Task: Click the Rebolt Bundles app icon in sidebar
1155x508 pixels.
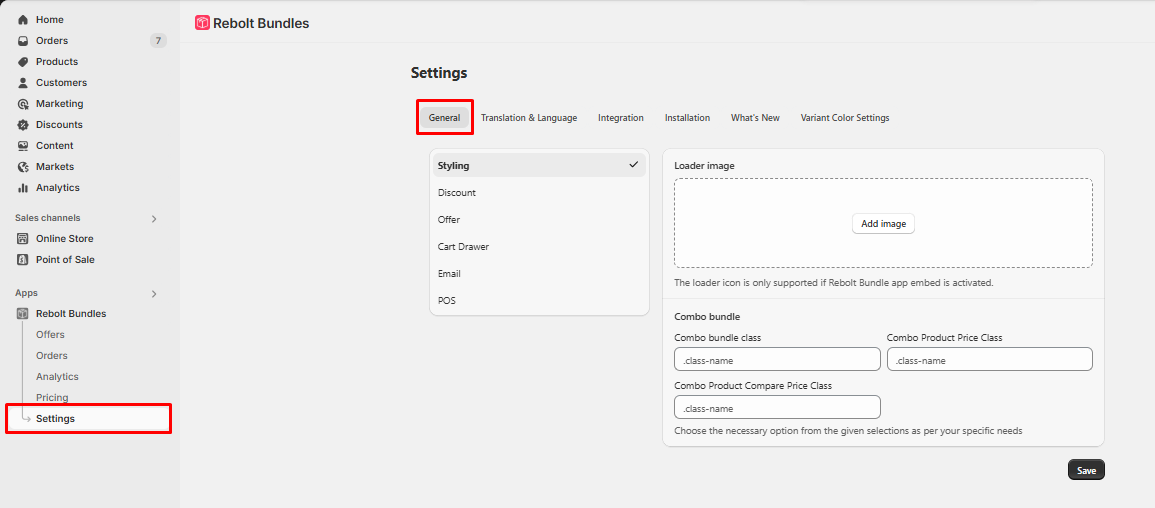Action: tap(23, 314)
